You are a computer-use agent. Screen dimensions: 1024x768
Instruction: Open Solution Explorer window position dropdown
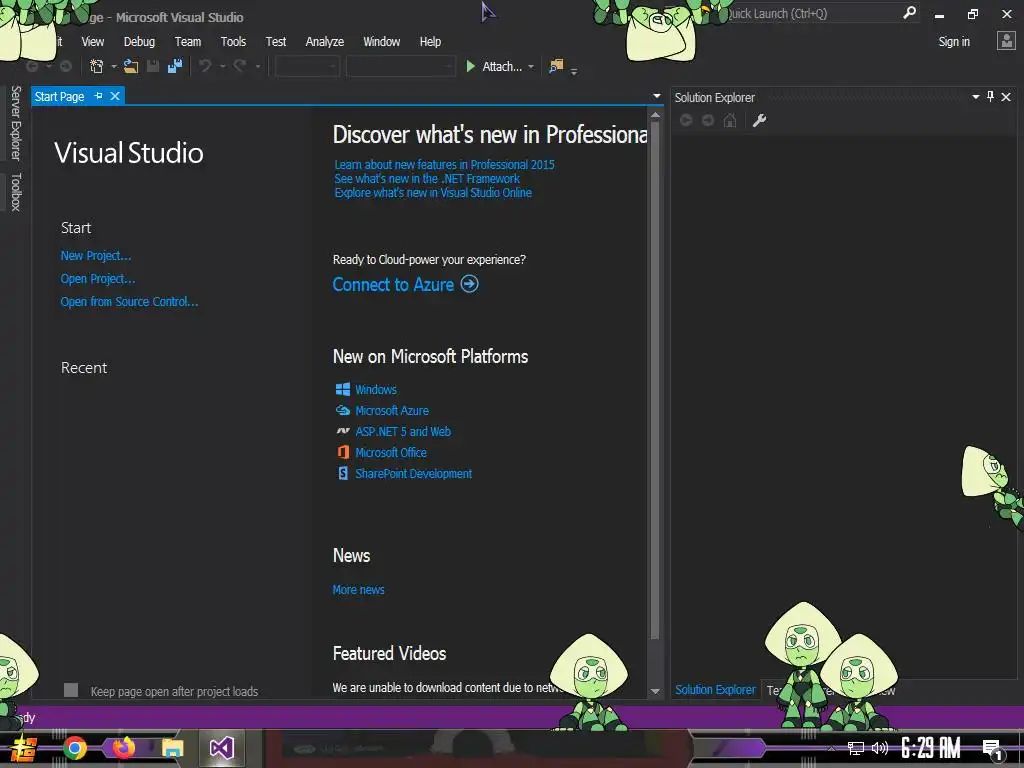[x=975, y=97]
